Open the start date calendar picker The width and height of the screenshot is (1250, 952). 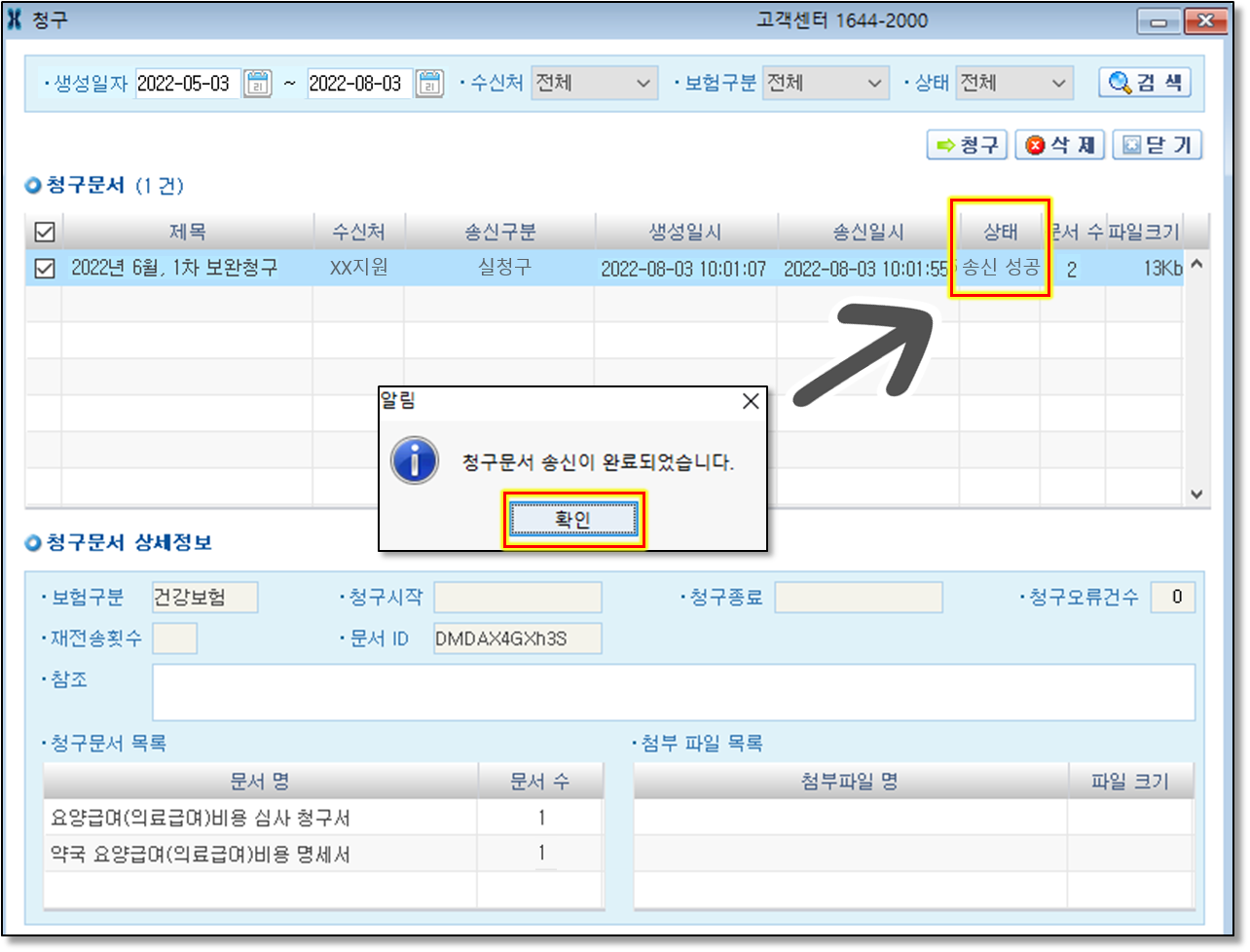[x=257, y=84]
